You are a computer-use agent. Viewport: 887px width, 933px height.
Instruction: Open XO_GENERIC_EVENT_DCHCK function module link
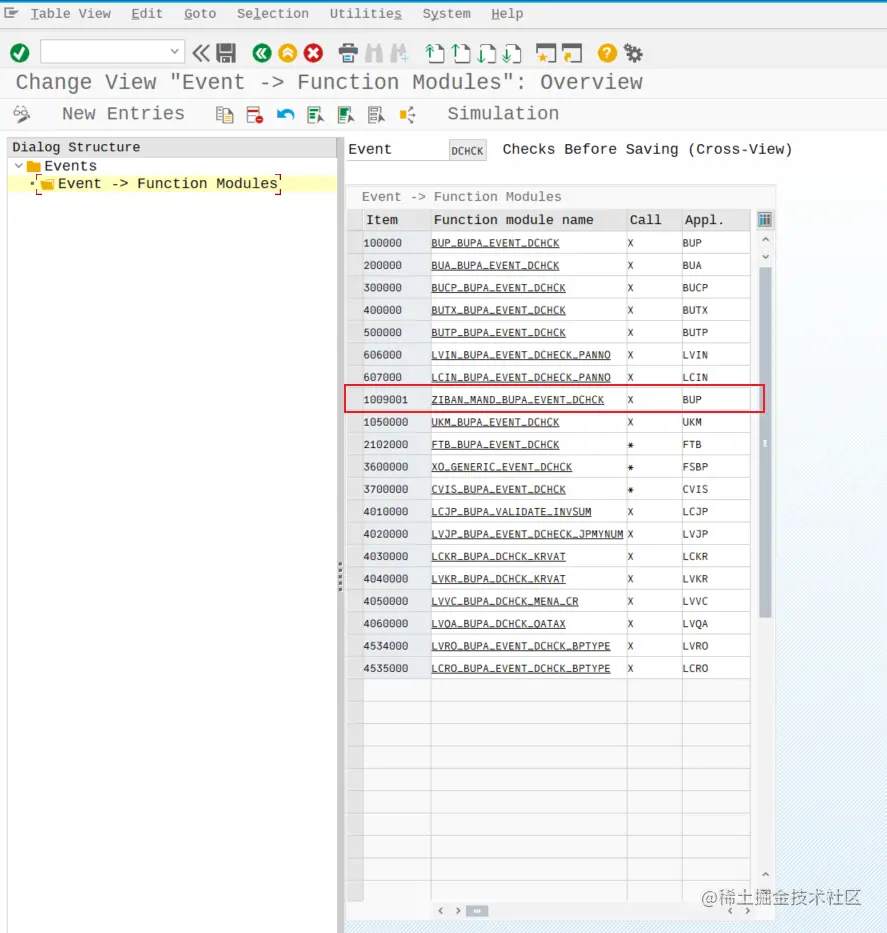pos(502,467)
